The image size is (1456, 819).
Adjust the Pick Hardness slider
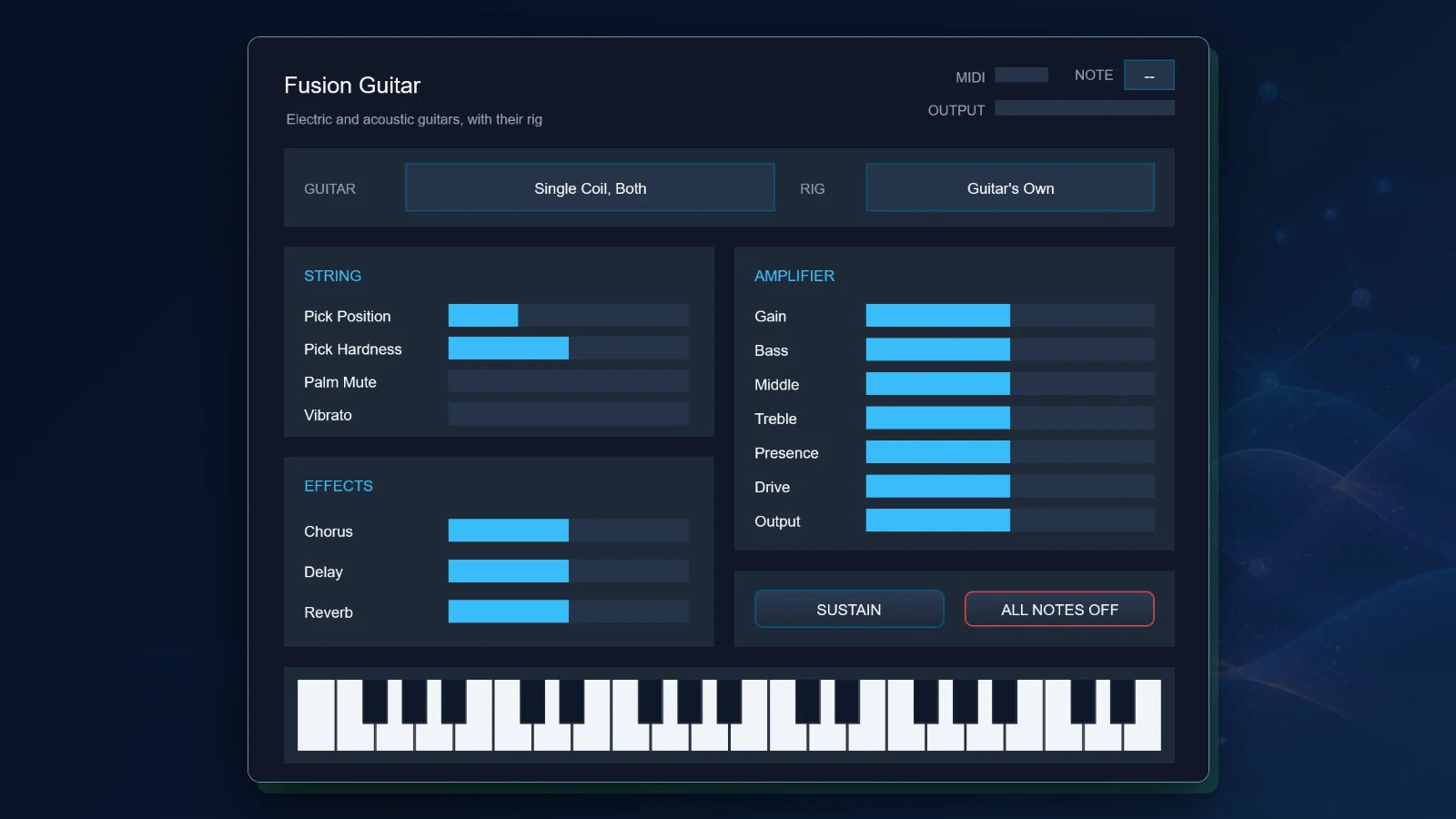(x=569, y=349)
